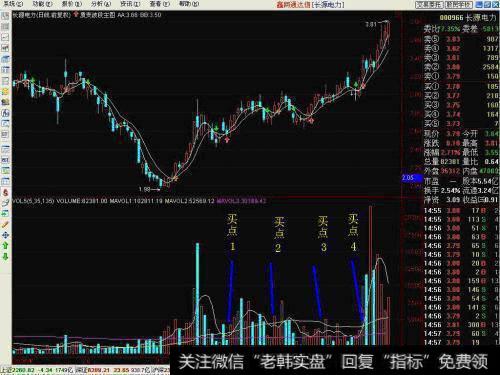
Task: Click the green up arrow sidebar icon
Action: 5,246
